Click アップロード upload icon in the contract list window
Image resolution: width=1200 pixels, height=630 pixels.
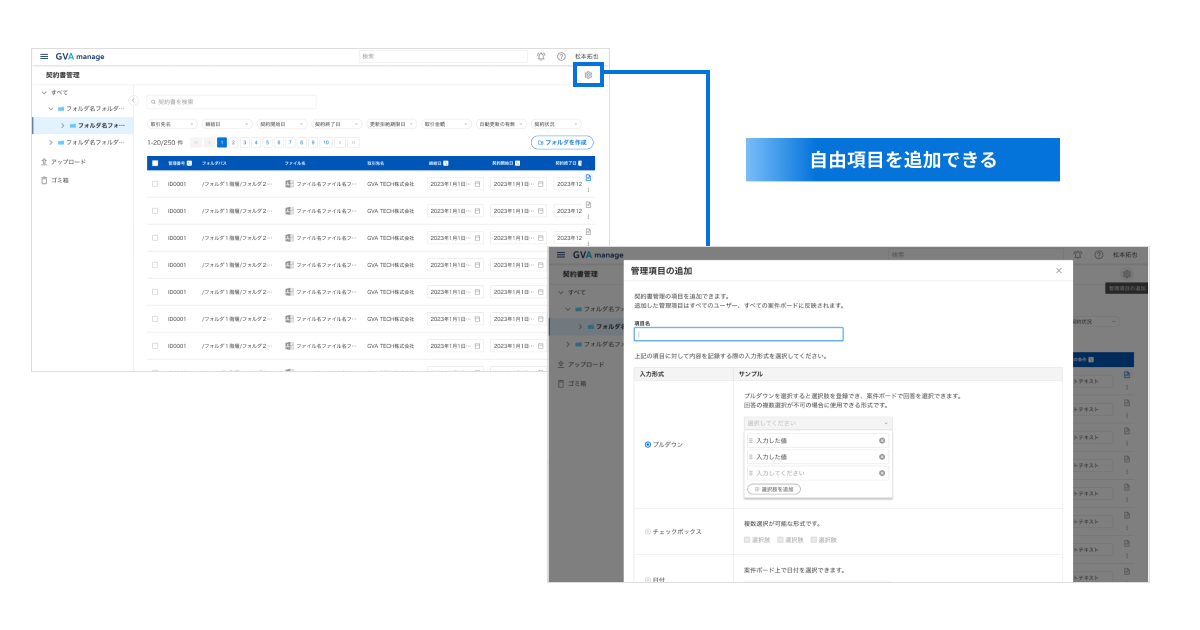coord(44,161)
